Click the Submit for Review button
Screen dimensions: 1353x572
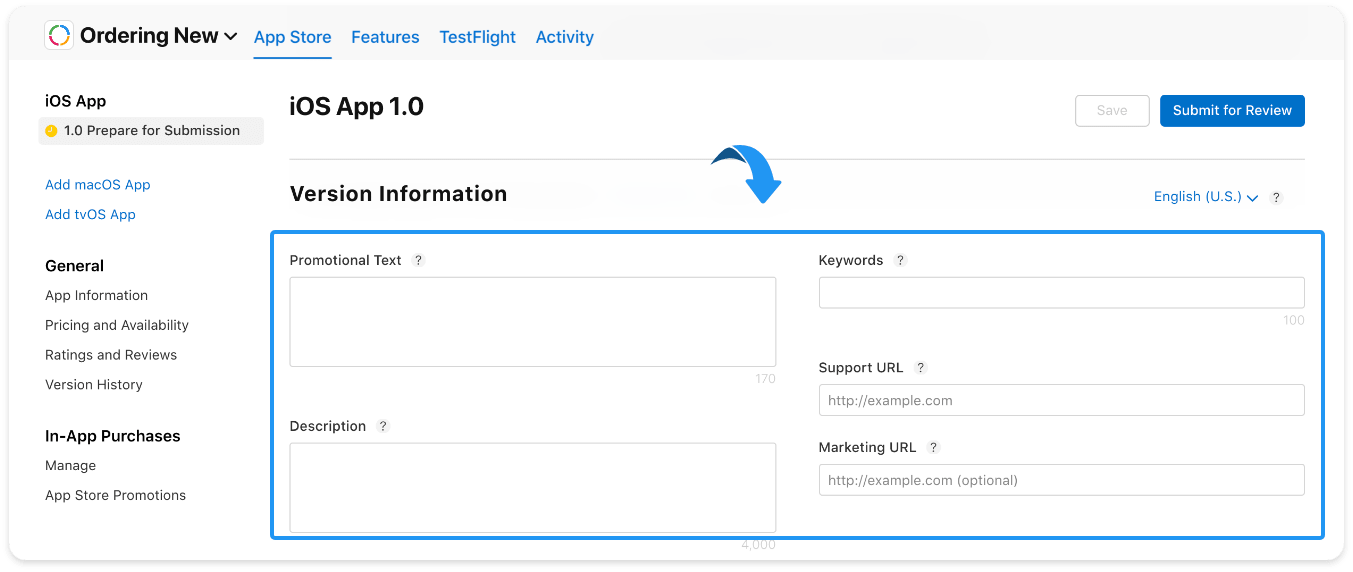click(1232, 111)
